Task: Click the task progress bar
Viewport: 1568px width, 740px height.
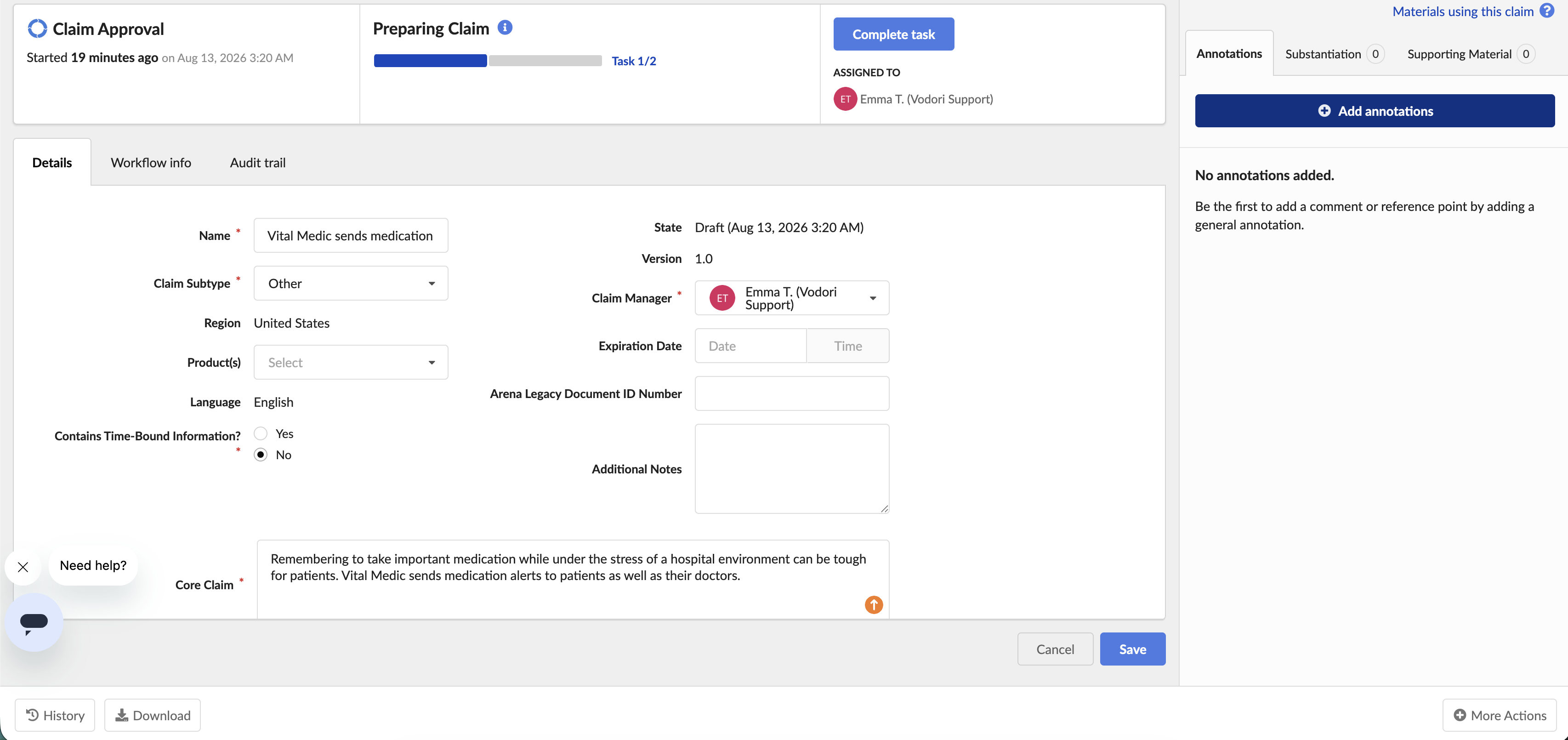Action: point(488,61)
